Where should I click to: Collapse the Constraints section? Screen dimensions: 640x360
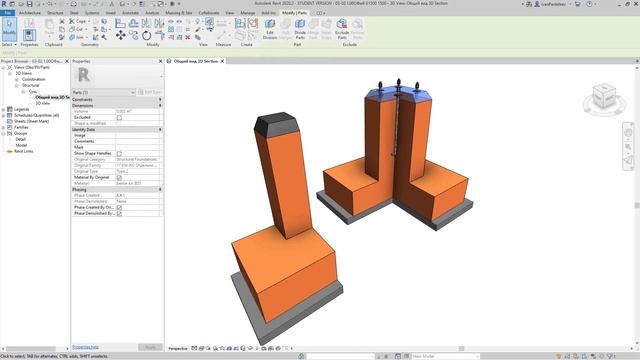coord(160,100)
